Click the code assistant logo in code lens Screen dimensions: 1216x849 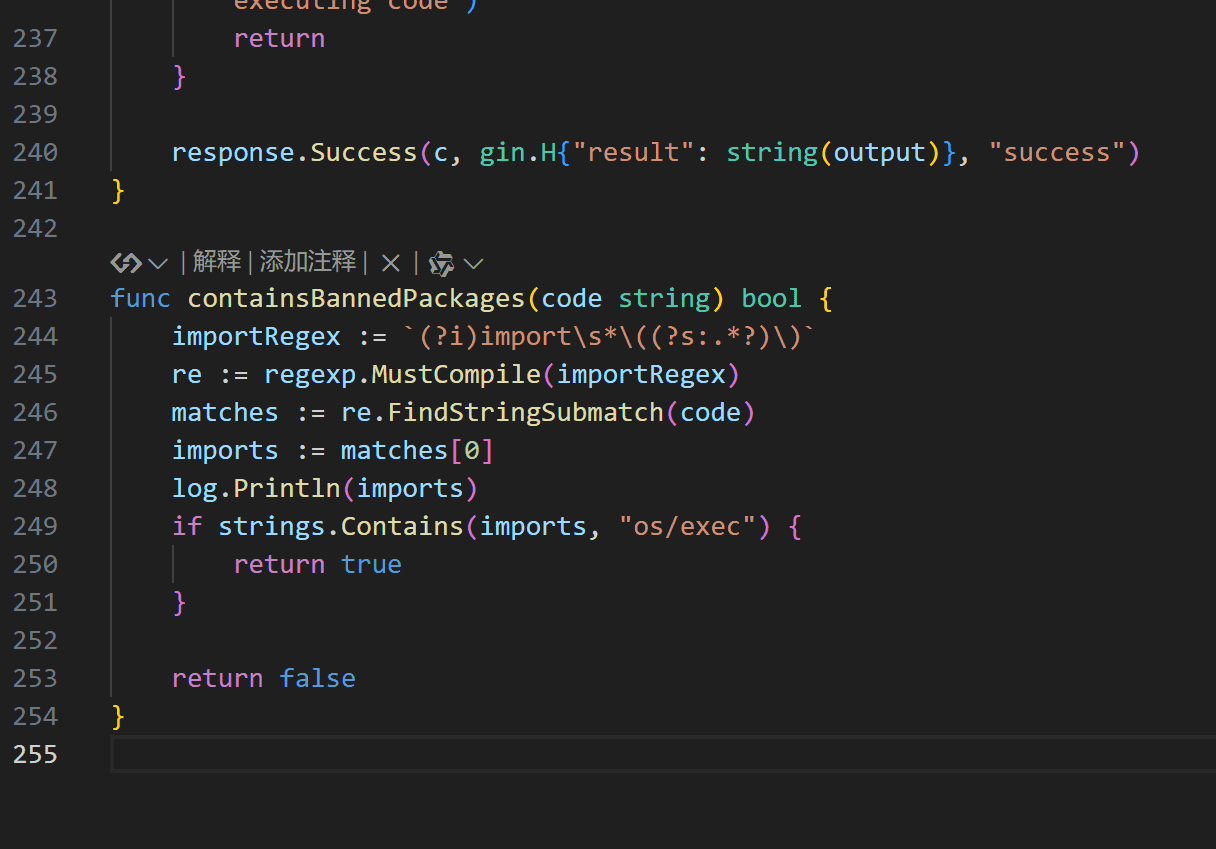[125, 263]
